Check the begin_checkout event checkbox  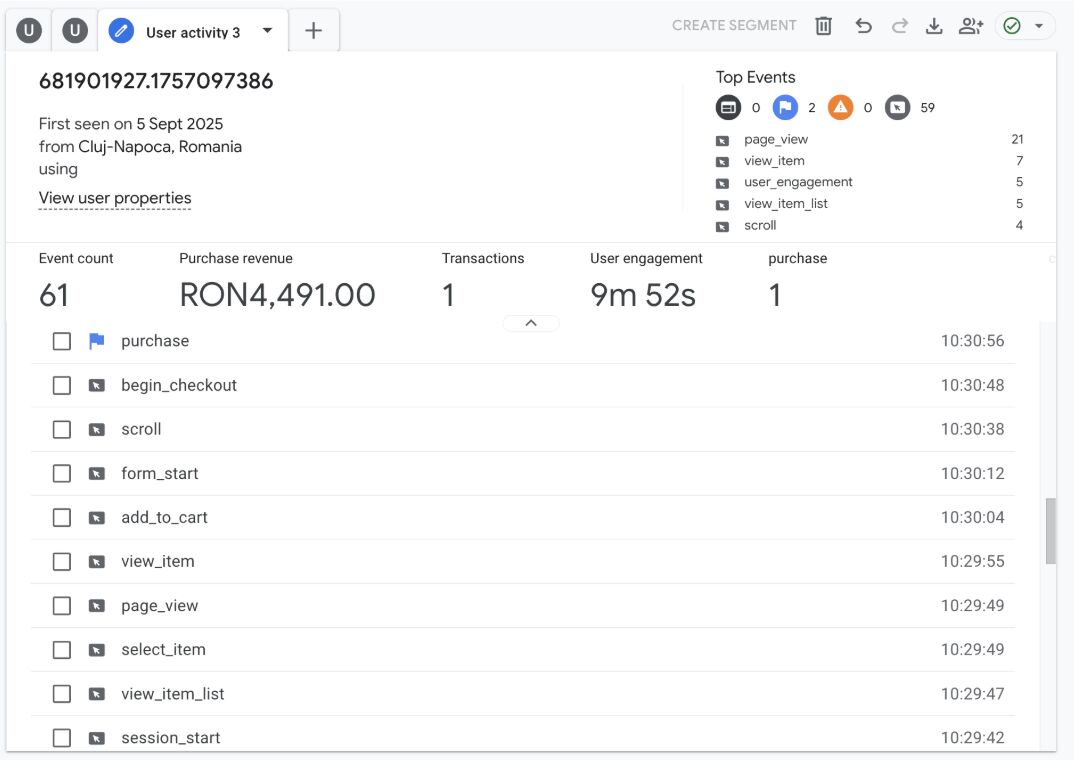(x=62, y=385)
